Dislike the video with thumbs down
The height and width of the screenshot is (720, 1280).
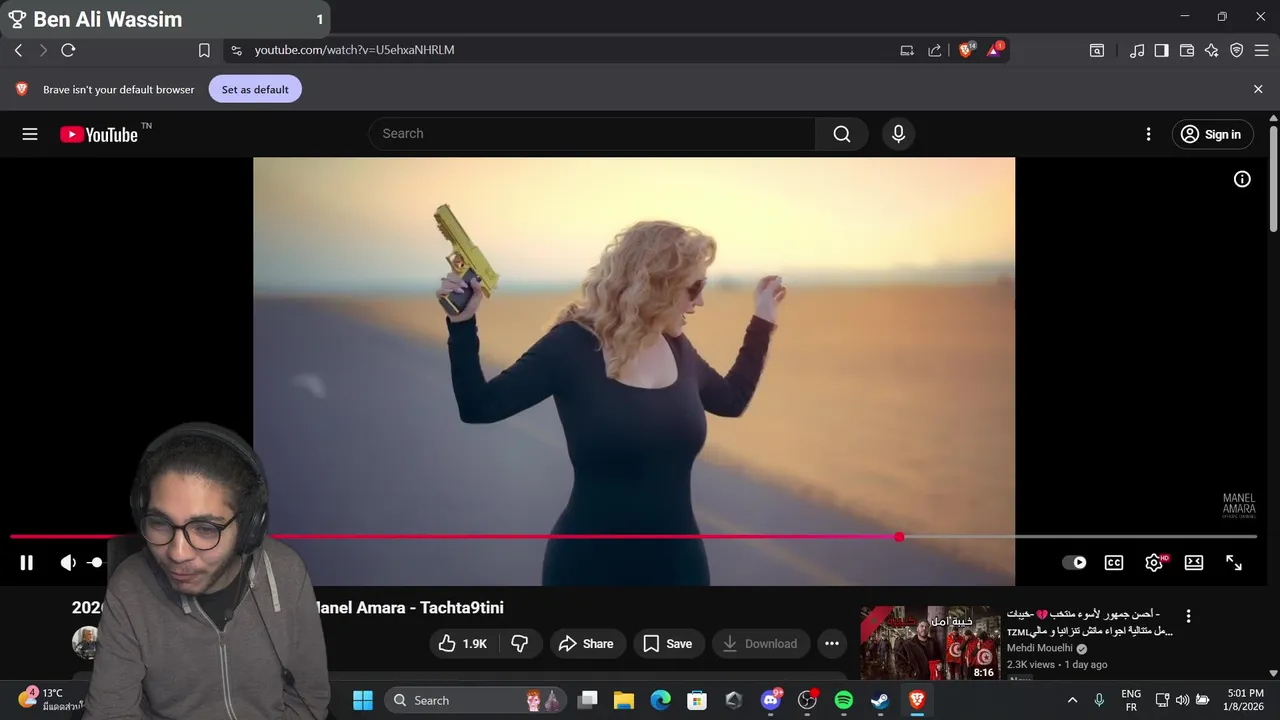[x=520, y=644]
